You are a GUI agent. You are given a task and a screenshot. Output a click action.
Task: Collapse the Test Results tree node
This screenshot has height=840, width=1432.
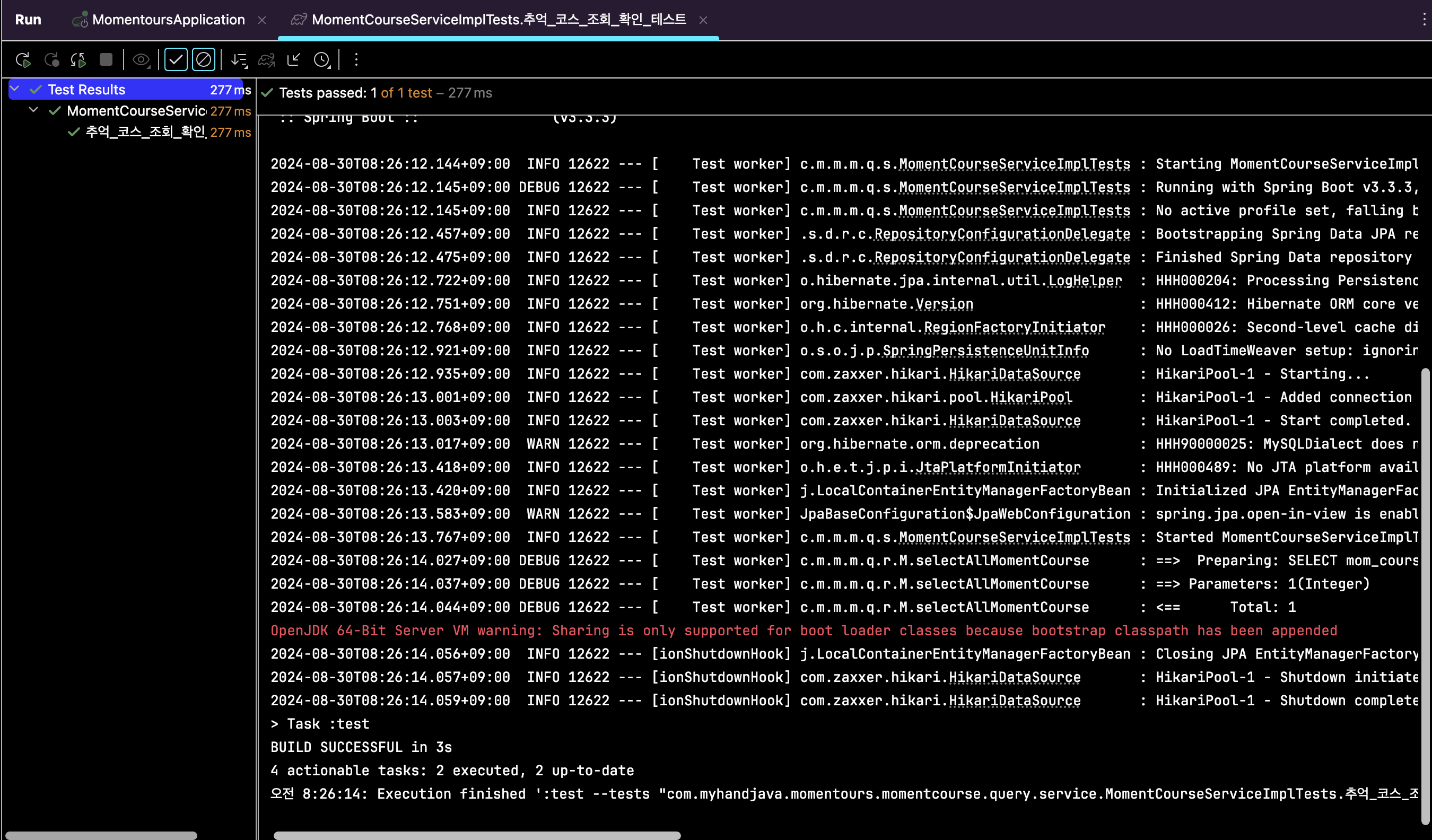tap(15, 89)
